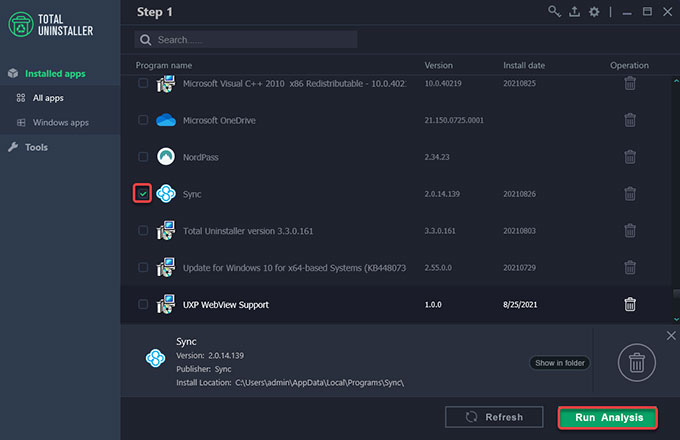Click trash icon for Microsoft OneDrive
Viewport: 680px width, 440px height.
click(630, 120)
